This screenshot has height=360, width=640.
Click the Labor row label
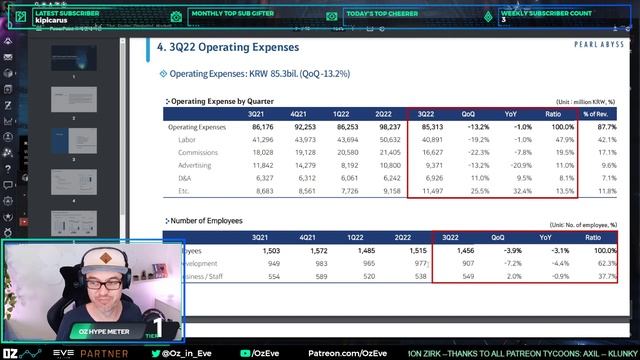point(187,140)
